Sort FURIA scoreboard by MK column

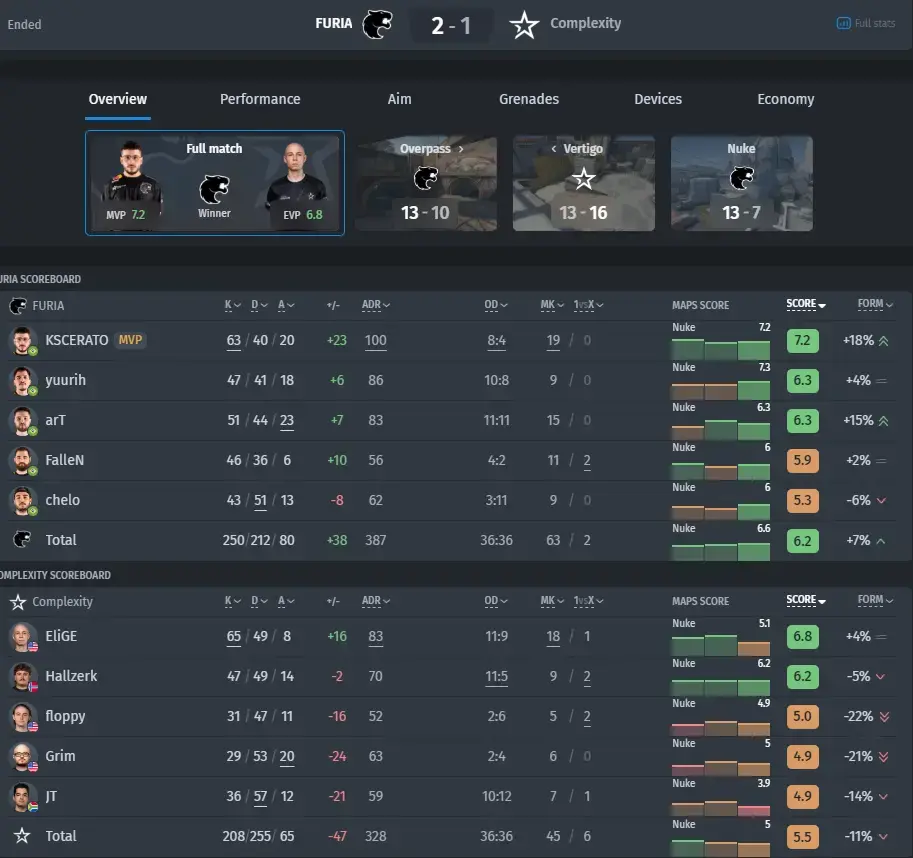click(552, 305)
